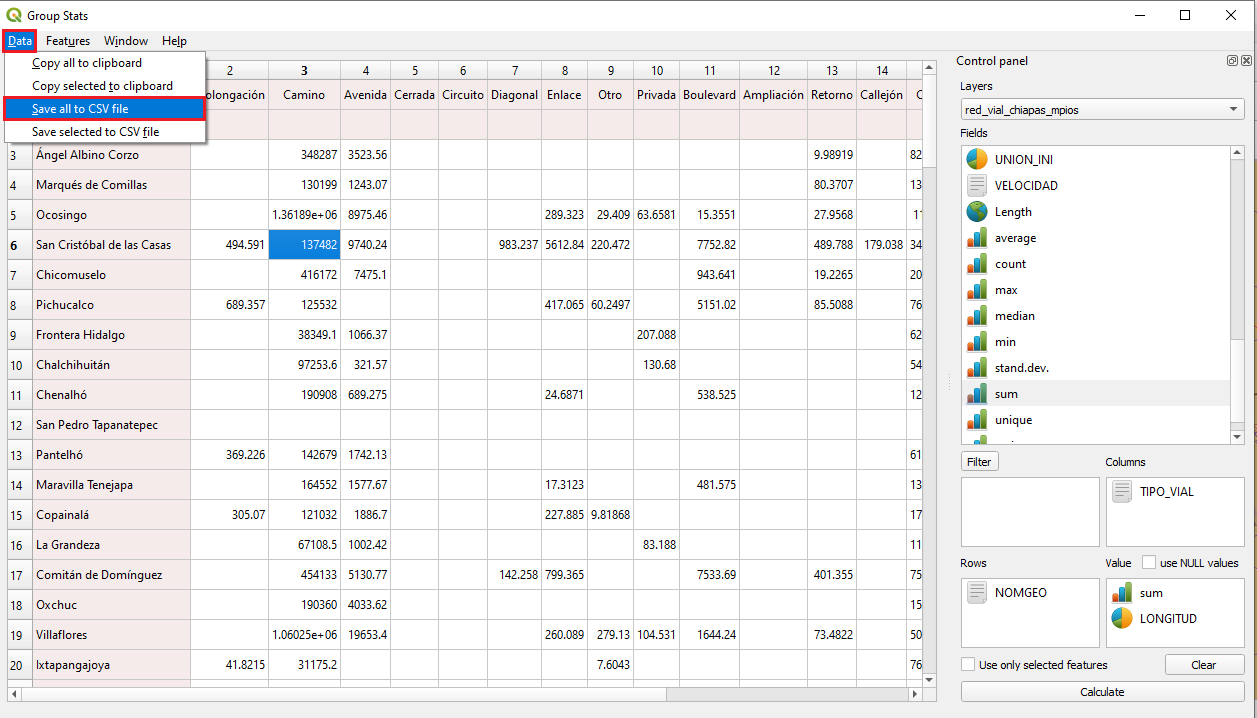Click the Filter button
Image resolution: width=1257 pixels, height=718 pixels.
tap(979, 462)
